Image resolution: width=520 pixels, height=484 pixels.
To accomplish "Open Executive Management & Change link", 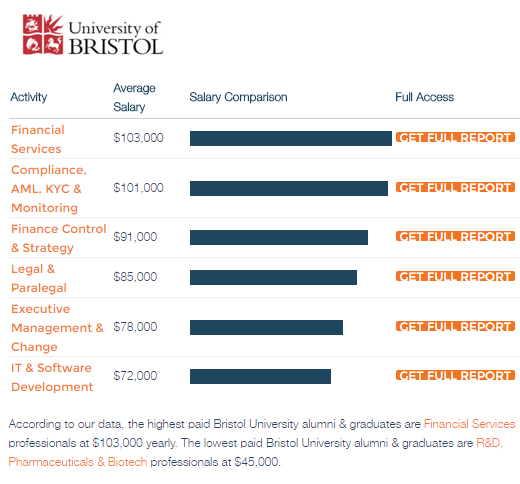I will click(x=57, y=328).
